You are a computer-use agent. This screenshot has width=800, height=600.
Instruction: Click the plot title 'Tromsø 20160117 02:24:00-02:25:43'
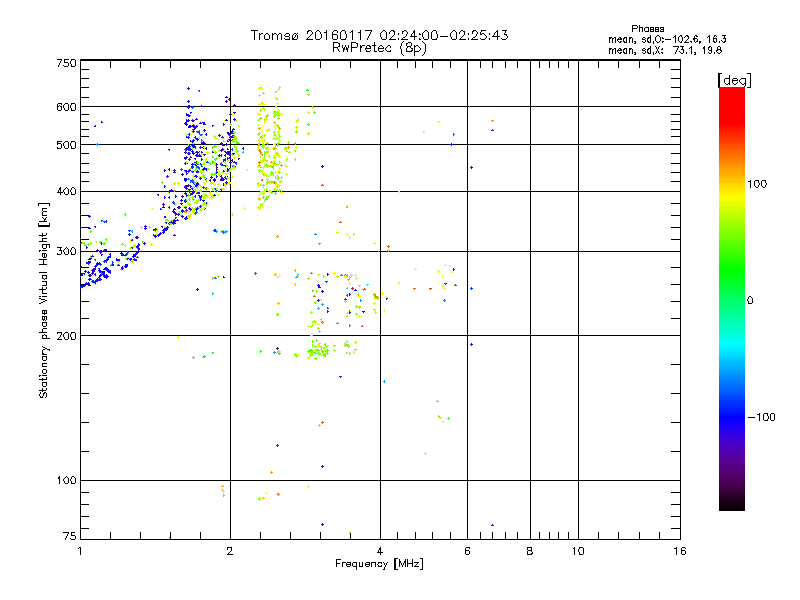coord(379,35)
